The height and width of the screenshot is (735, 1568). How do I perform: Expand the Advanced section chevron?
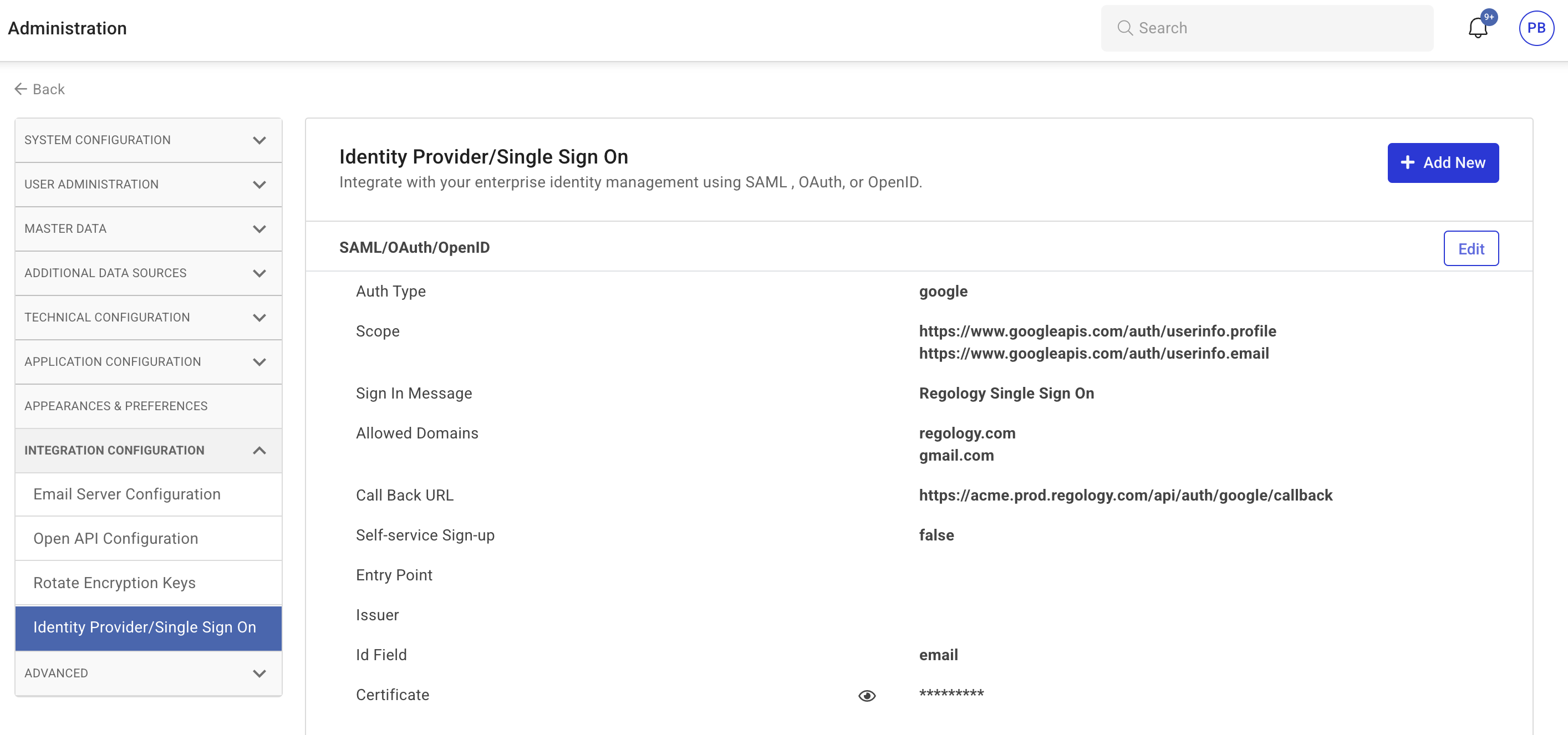pyautogui.click(x=259, y=673)
